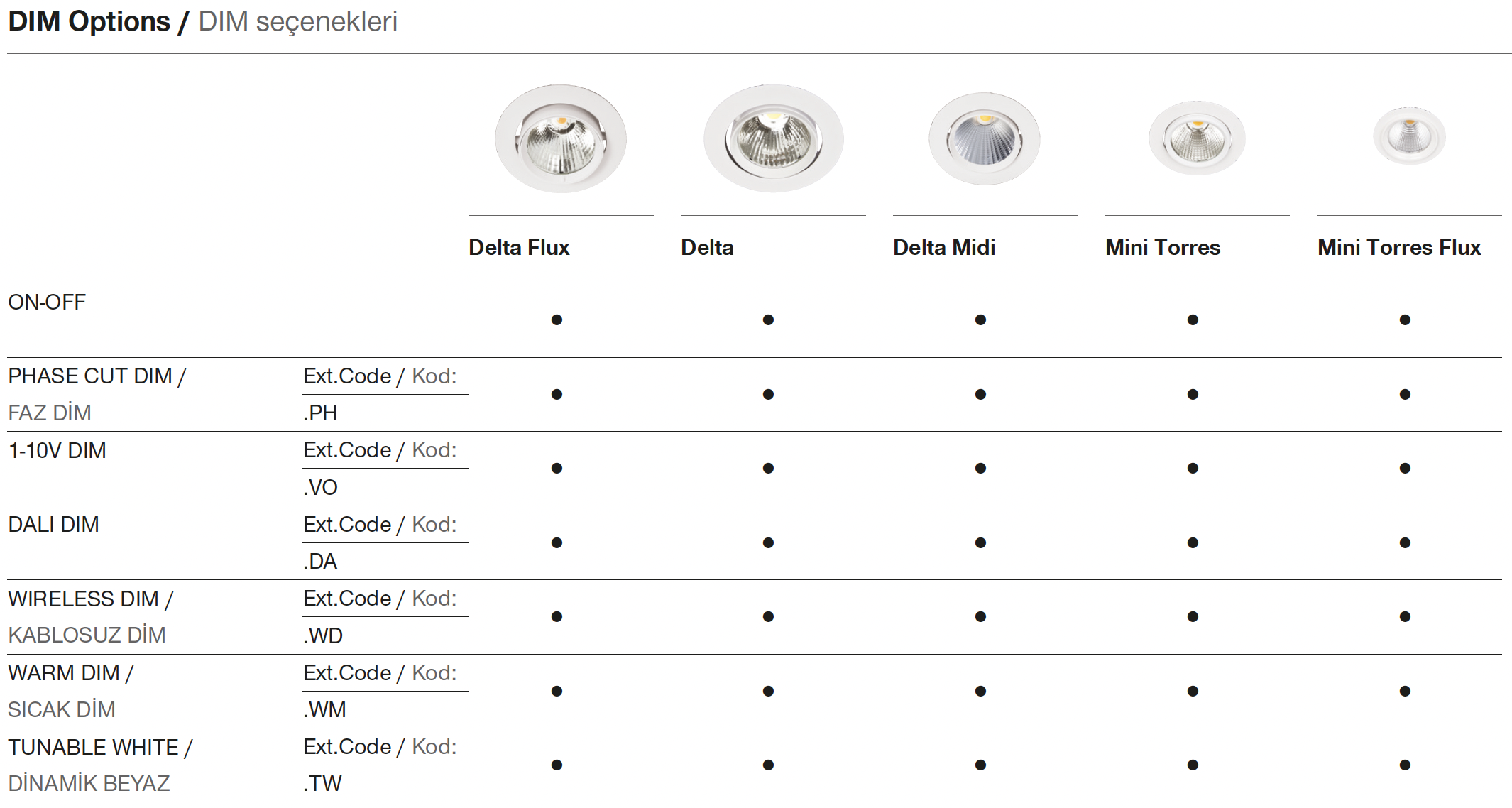Click the .PH extension code
The height and width of the screenshot is (808, 1512).
(320, 413)
